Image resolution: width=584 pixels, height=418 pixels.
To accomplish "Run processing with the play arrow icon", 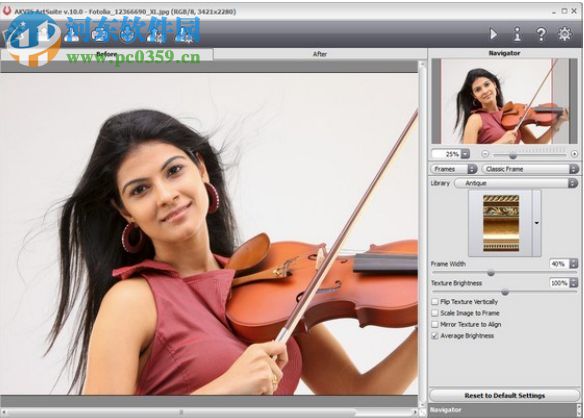I will click(493, 34).
